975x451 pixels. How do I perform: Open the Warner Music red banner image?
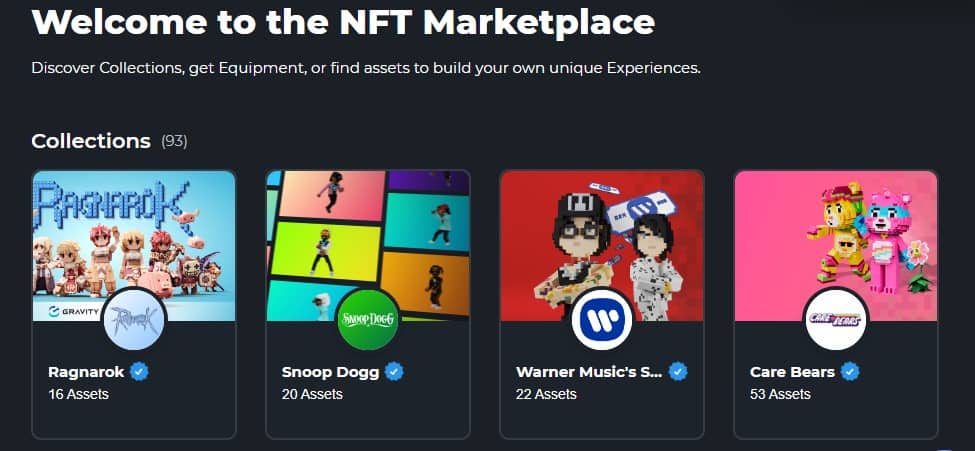[x=602, y=246]
